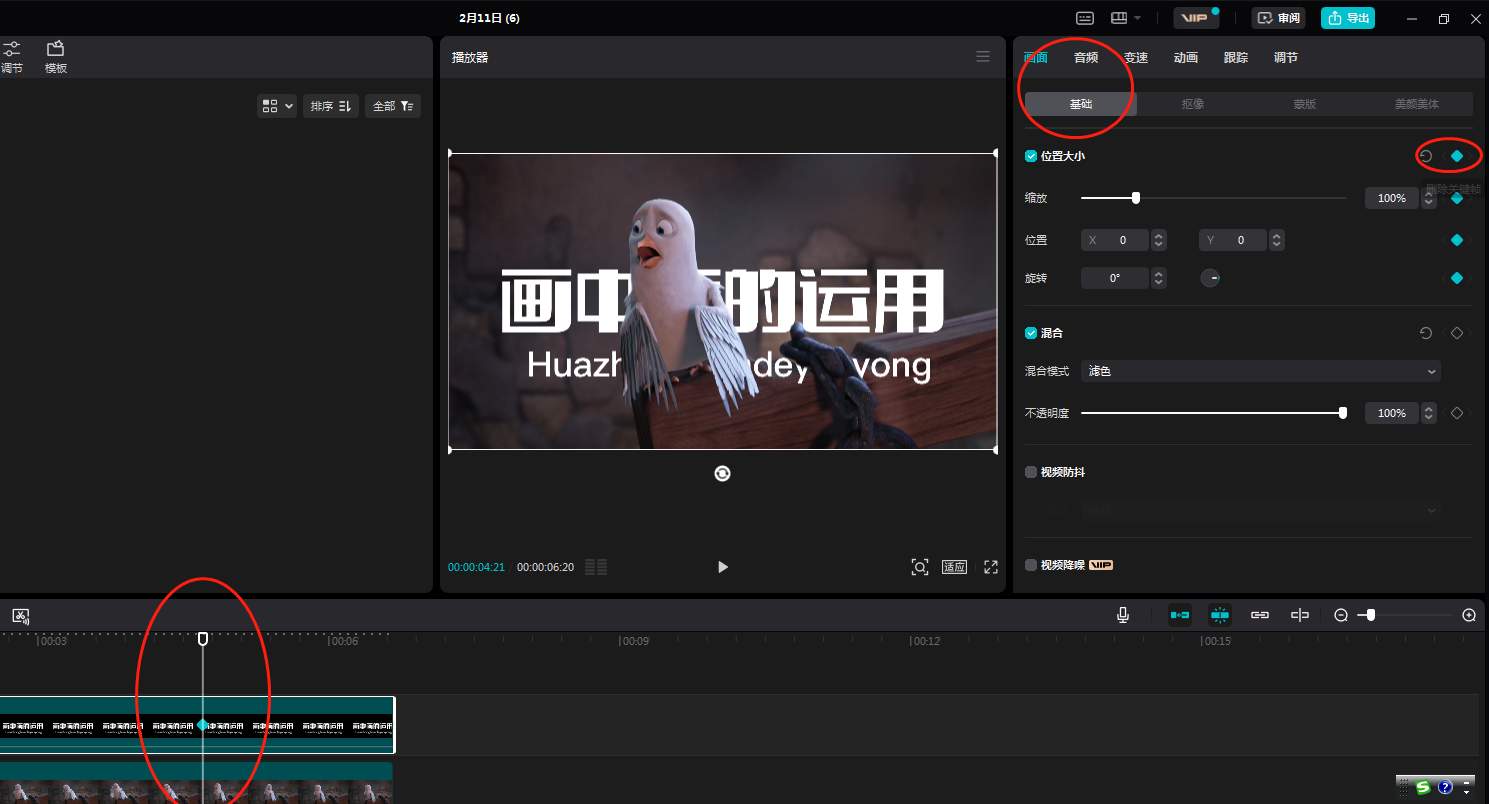Click the 缩放 slider handle
This screenshot has height=804, width=1489.
(1136, 198)
